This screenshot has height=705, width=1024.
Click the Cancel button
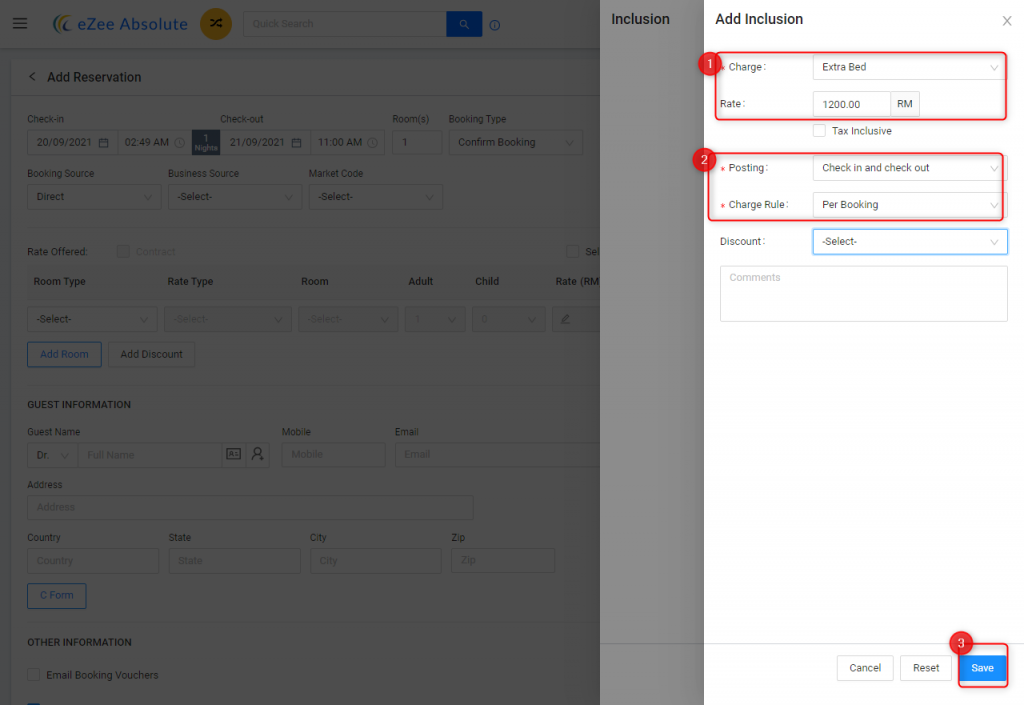[865, 668]
